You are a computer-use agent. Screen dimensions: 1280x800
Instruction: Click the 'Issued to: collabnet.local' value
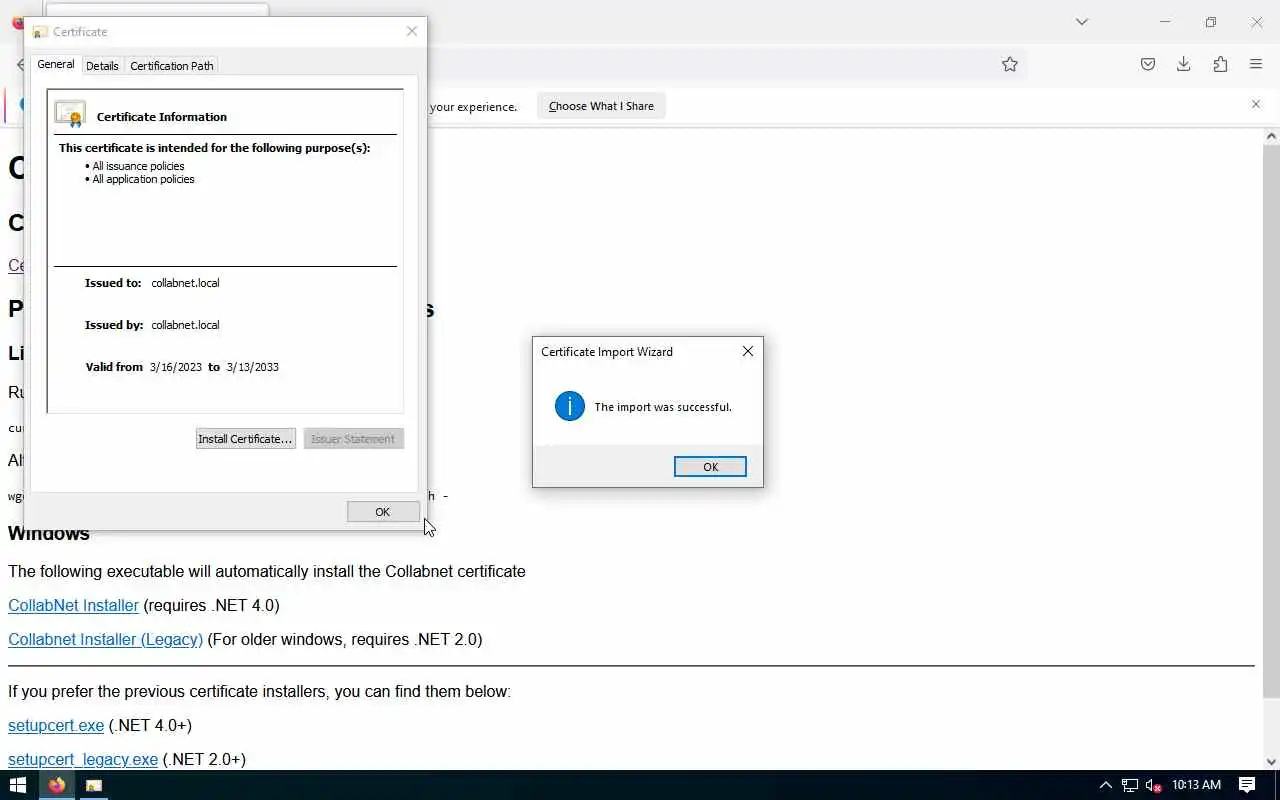tap(185, 283)
